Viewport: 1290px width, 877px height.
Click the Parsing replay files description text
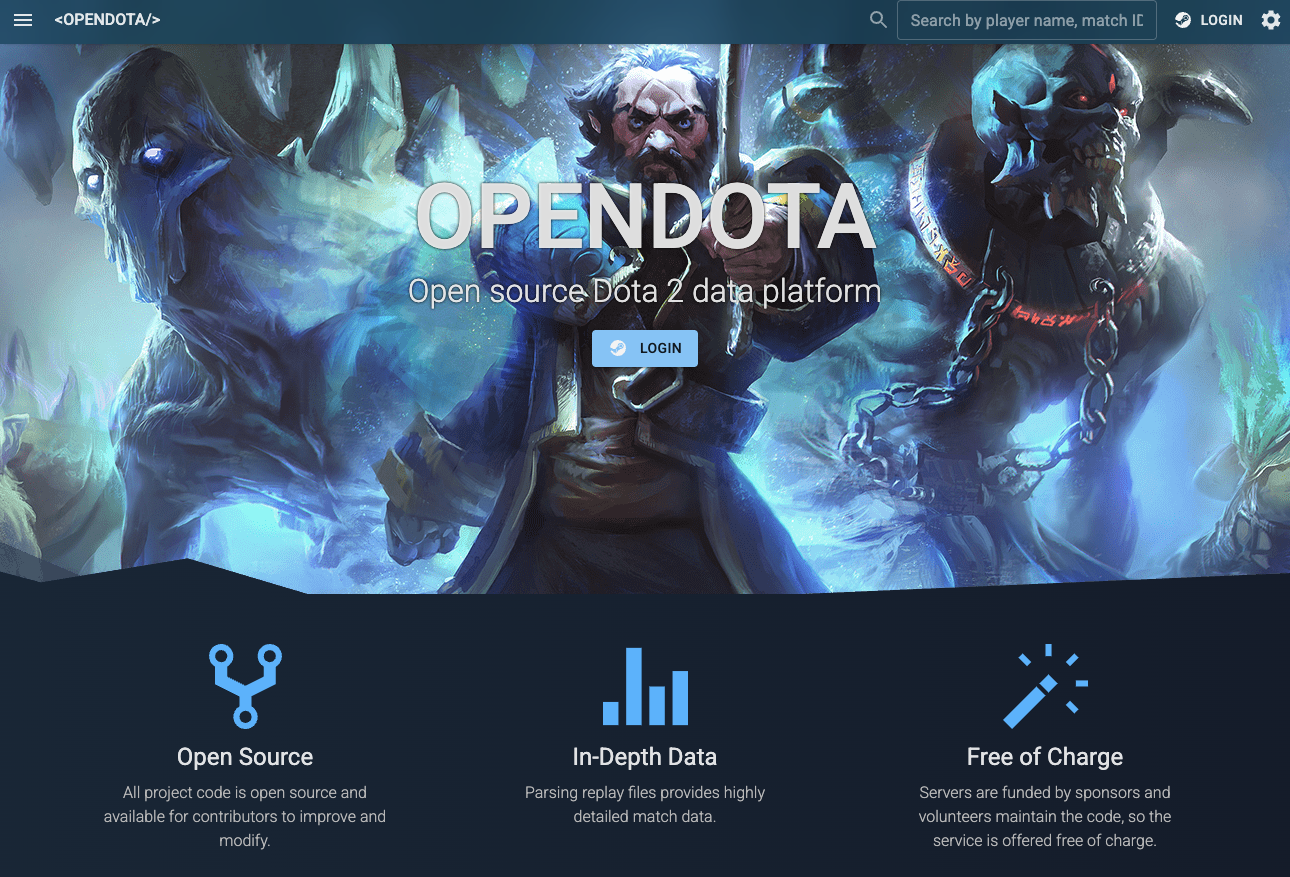click(645, 804)
